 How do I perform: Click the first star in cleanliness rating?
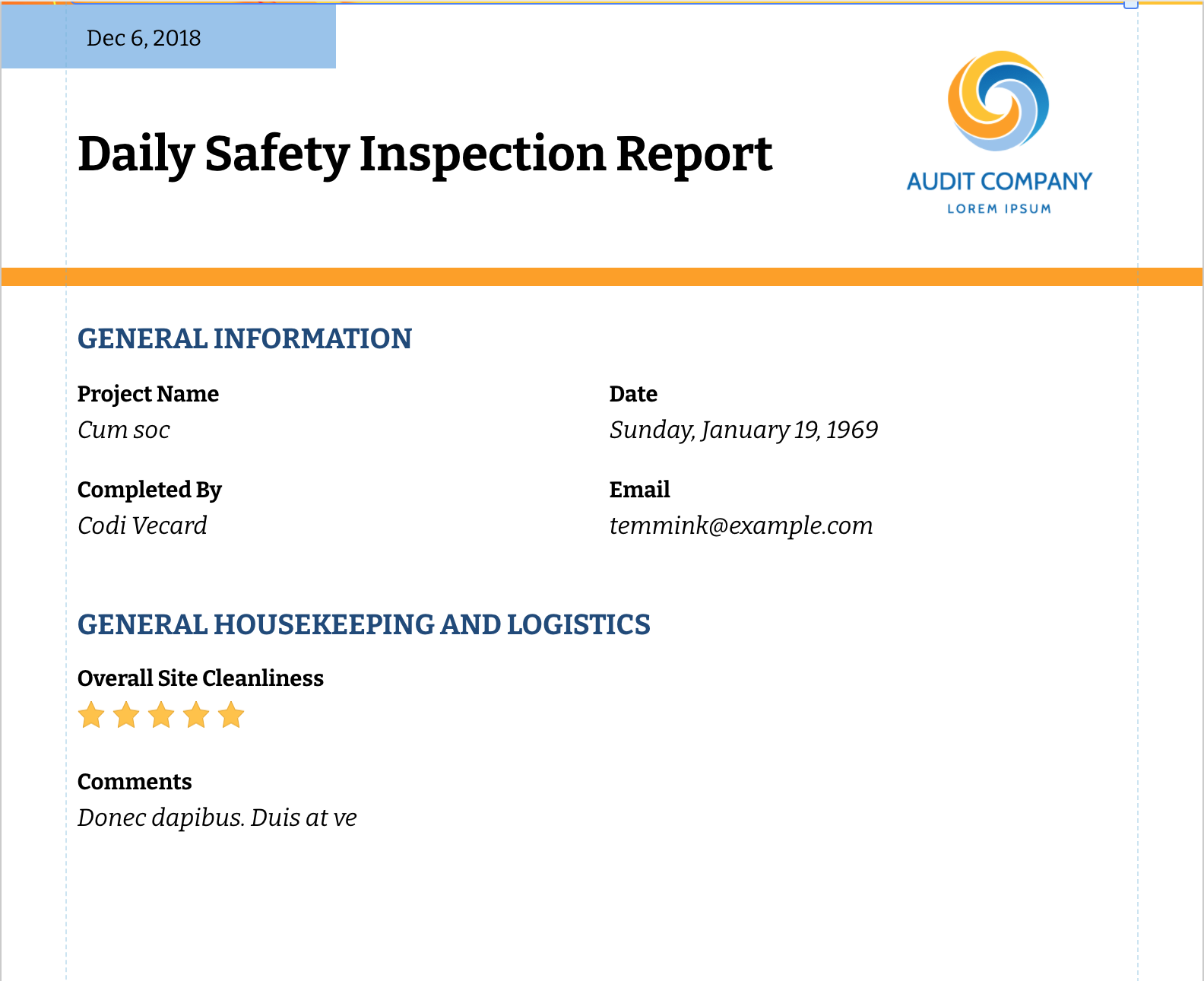[x=91, y=716]
